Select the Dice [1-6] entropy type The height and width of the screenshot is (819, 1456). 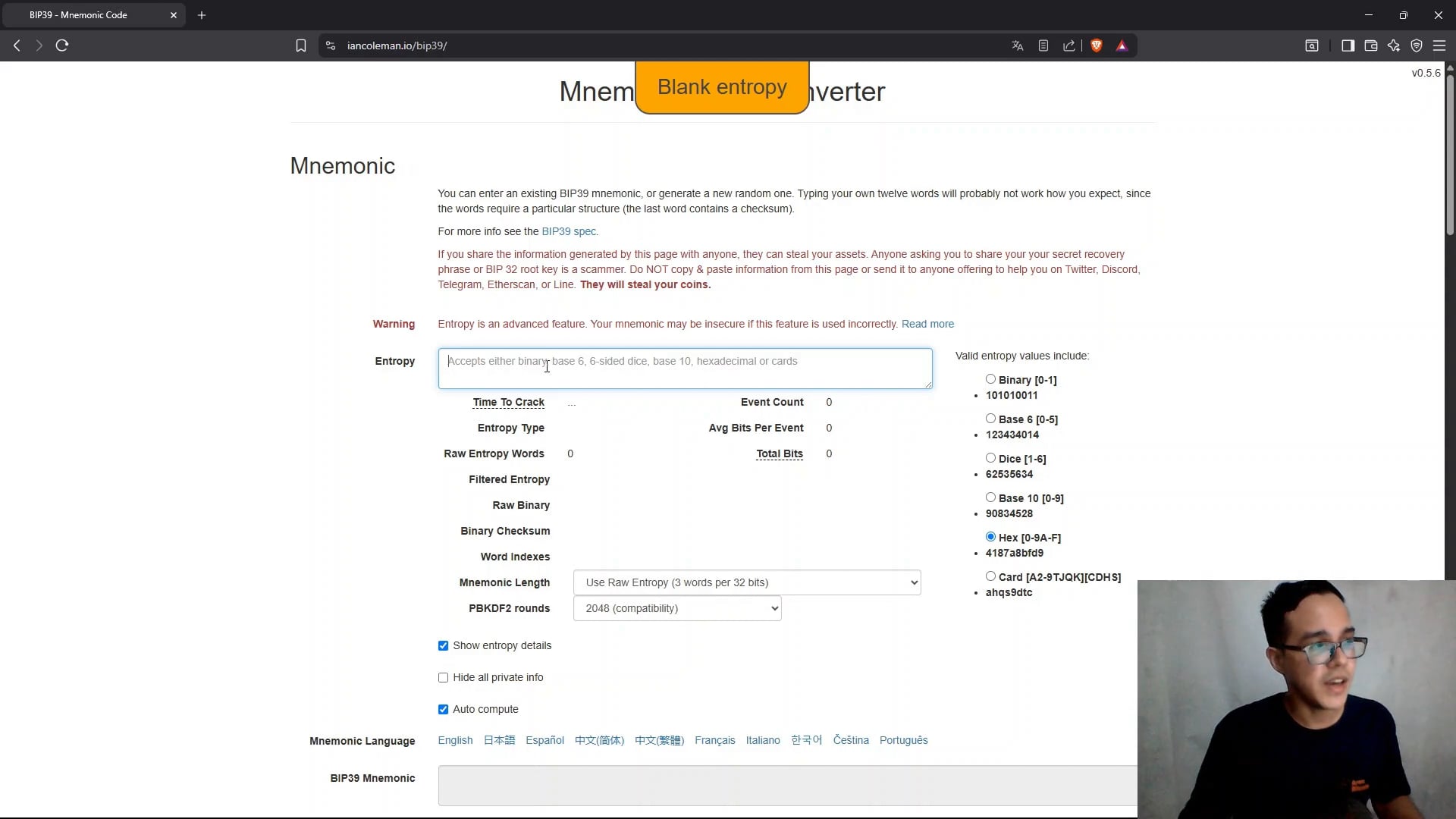point(990,458)
